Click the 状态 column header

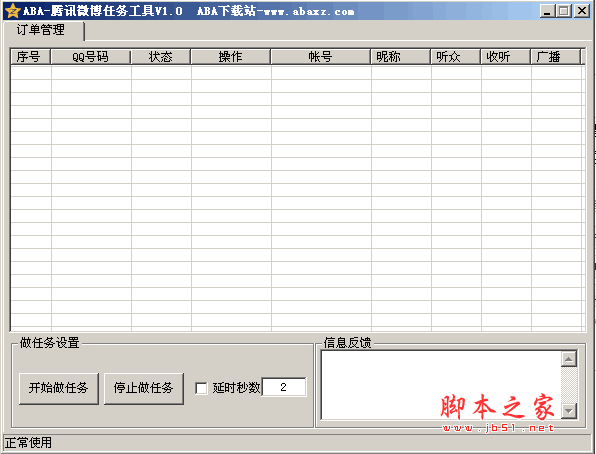(x=161, y=57)
